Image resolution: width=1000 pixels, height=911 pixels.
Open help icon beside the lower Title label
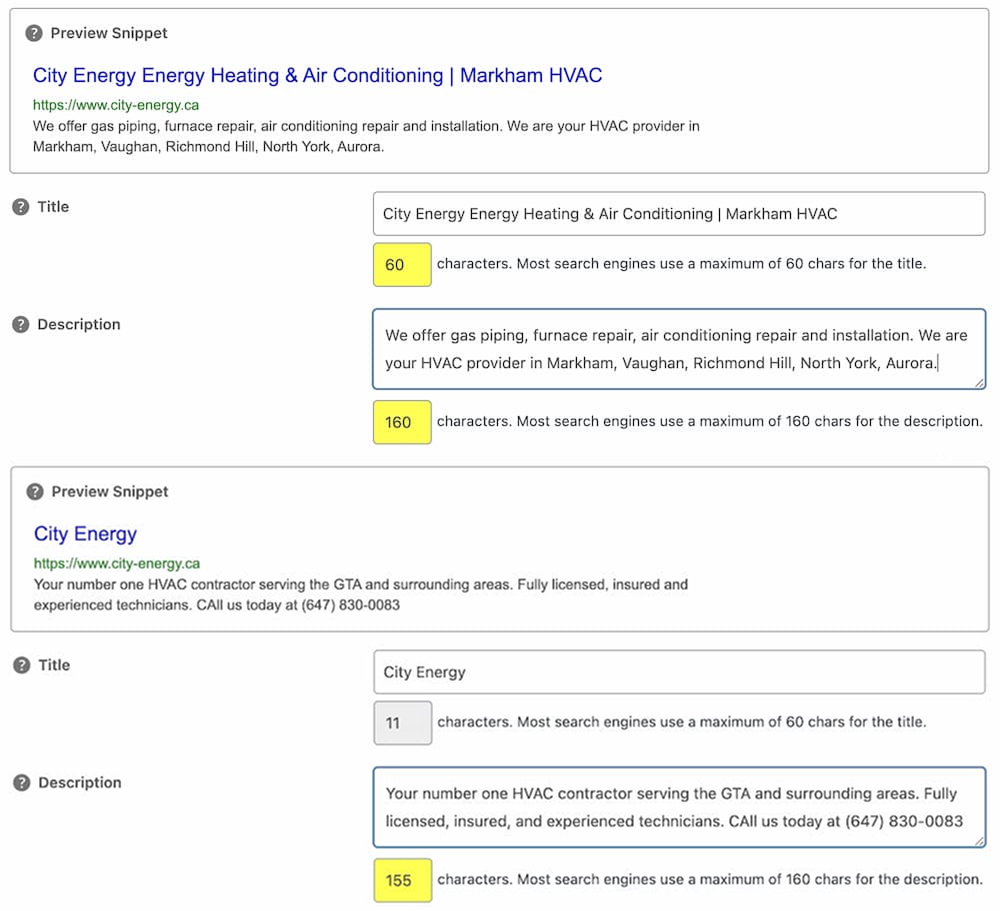(x=21, y=665)
